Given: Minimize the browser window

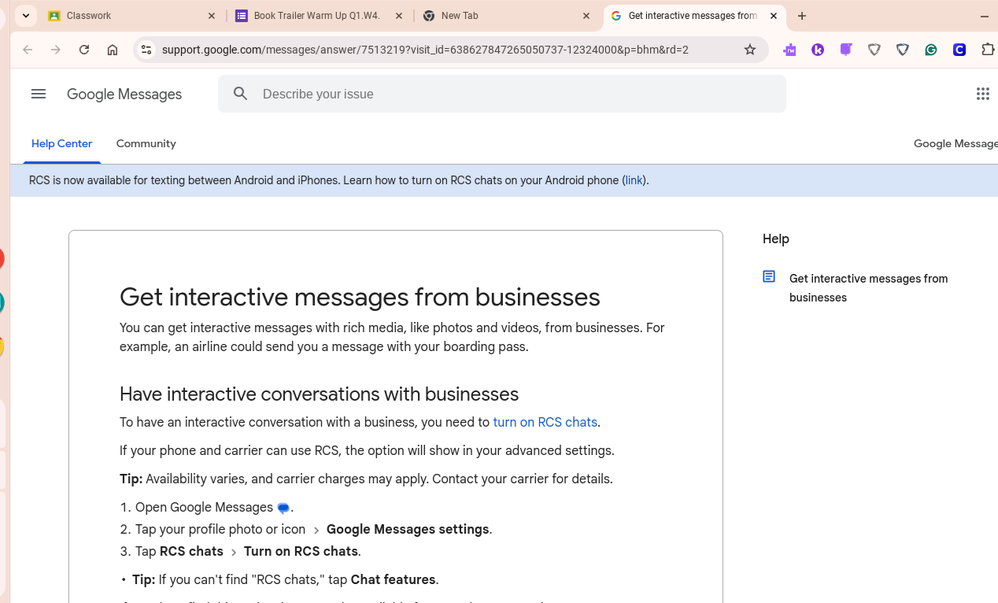Looking at the screenshot, I should (x=985, y=16).
